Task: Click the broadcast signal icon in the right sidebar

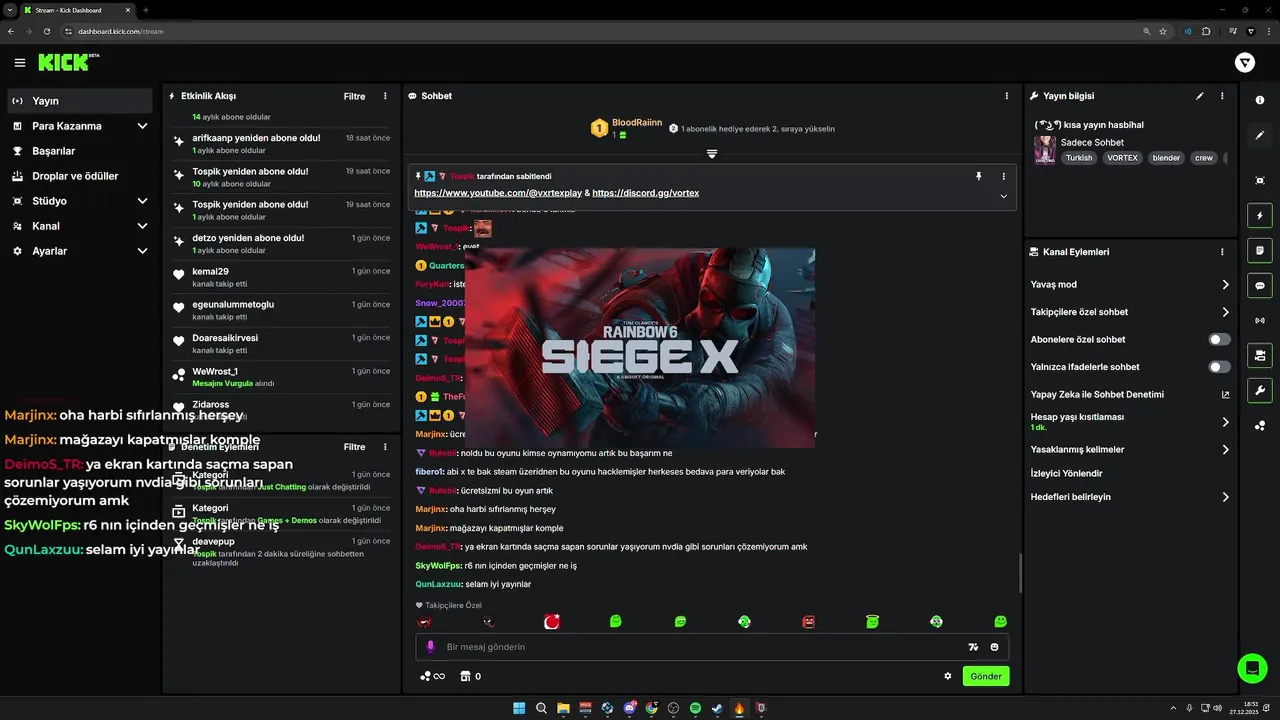Action: click(1260, 320)
